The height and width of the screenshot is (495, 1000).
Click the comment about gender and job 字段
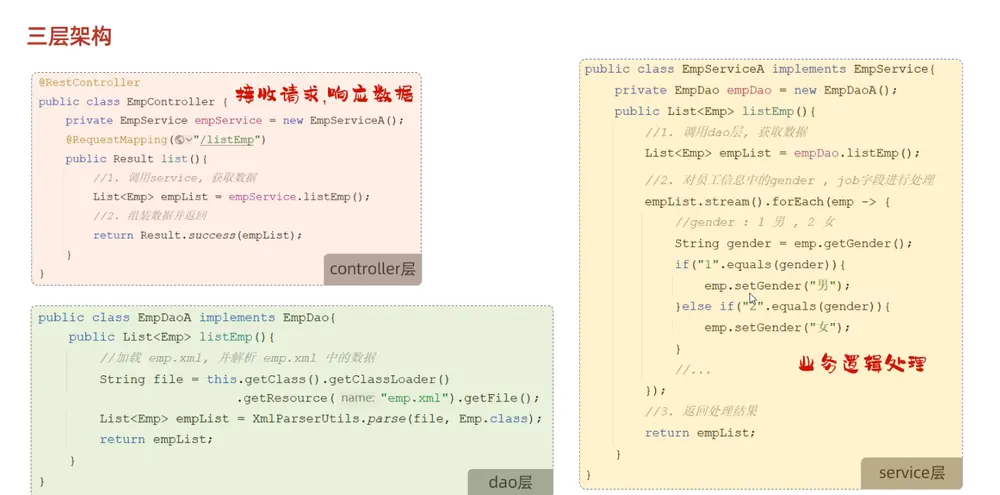tap(790, 181)
